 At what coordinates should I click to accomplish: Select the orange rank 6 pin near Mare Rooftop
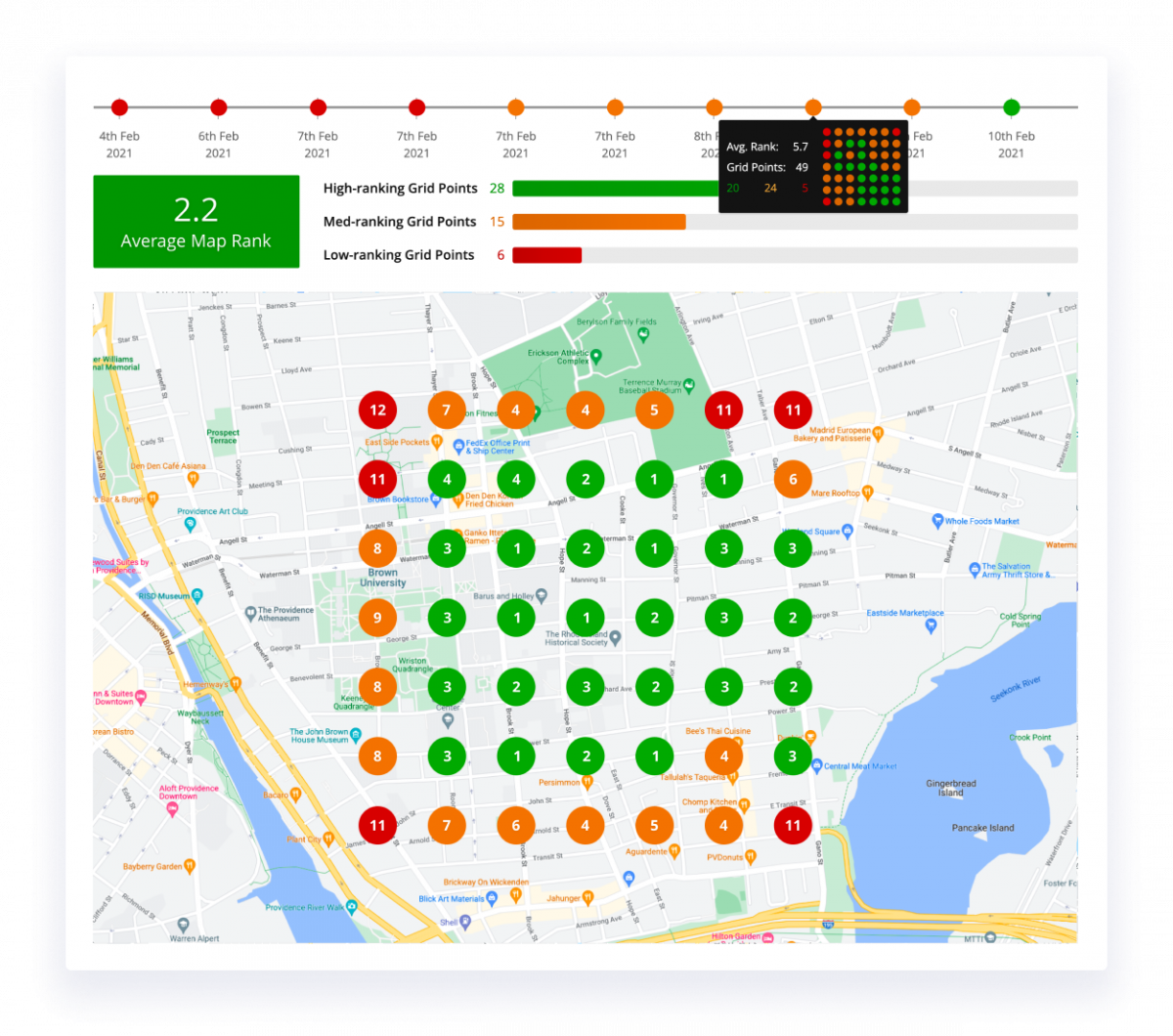click(x=792, y=479)
